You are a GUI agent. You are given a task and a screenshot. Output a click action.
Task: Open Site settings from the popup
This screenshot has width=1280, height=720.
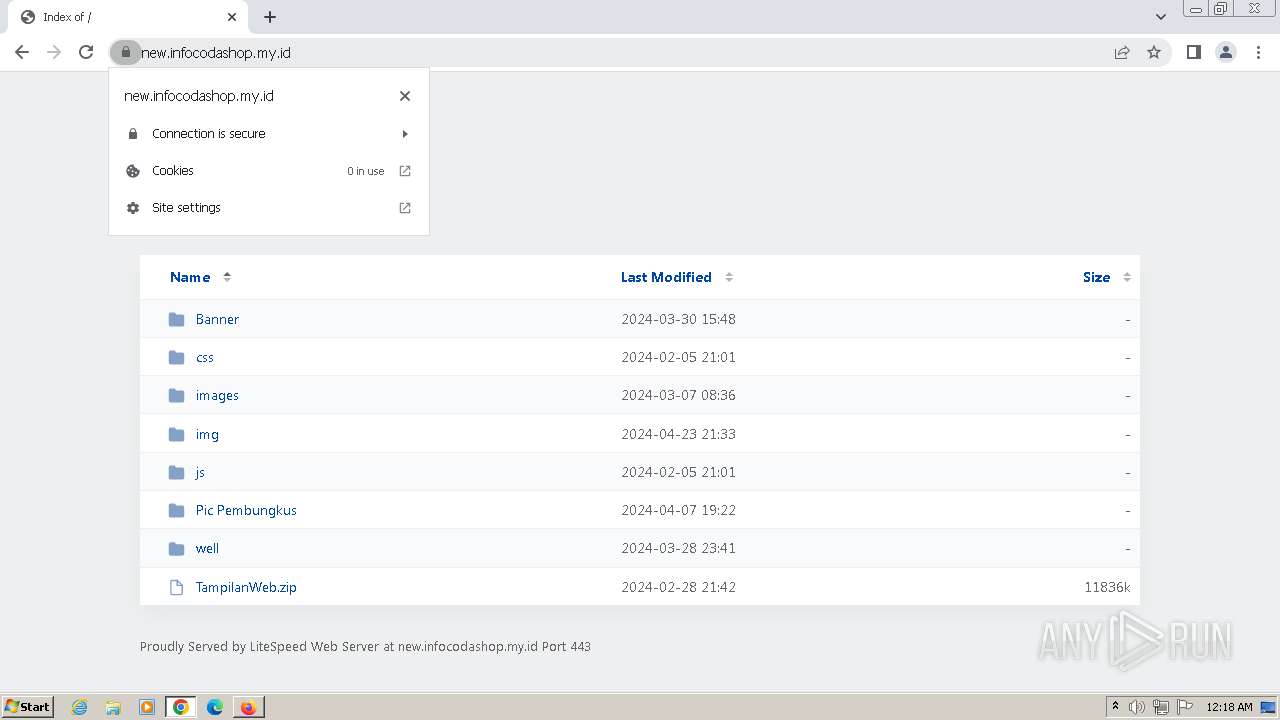pos(269,208)
